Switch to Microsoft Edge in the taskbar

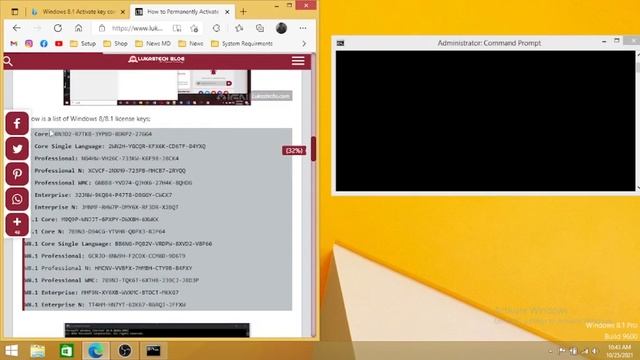(96, 351)
